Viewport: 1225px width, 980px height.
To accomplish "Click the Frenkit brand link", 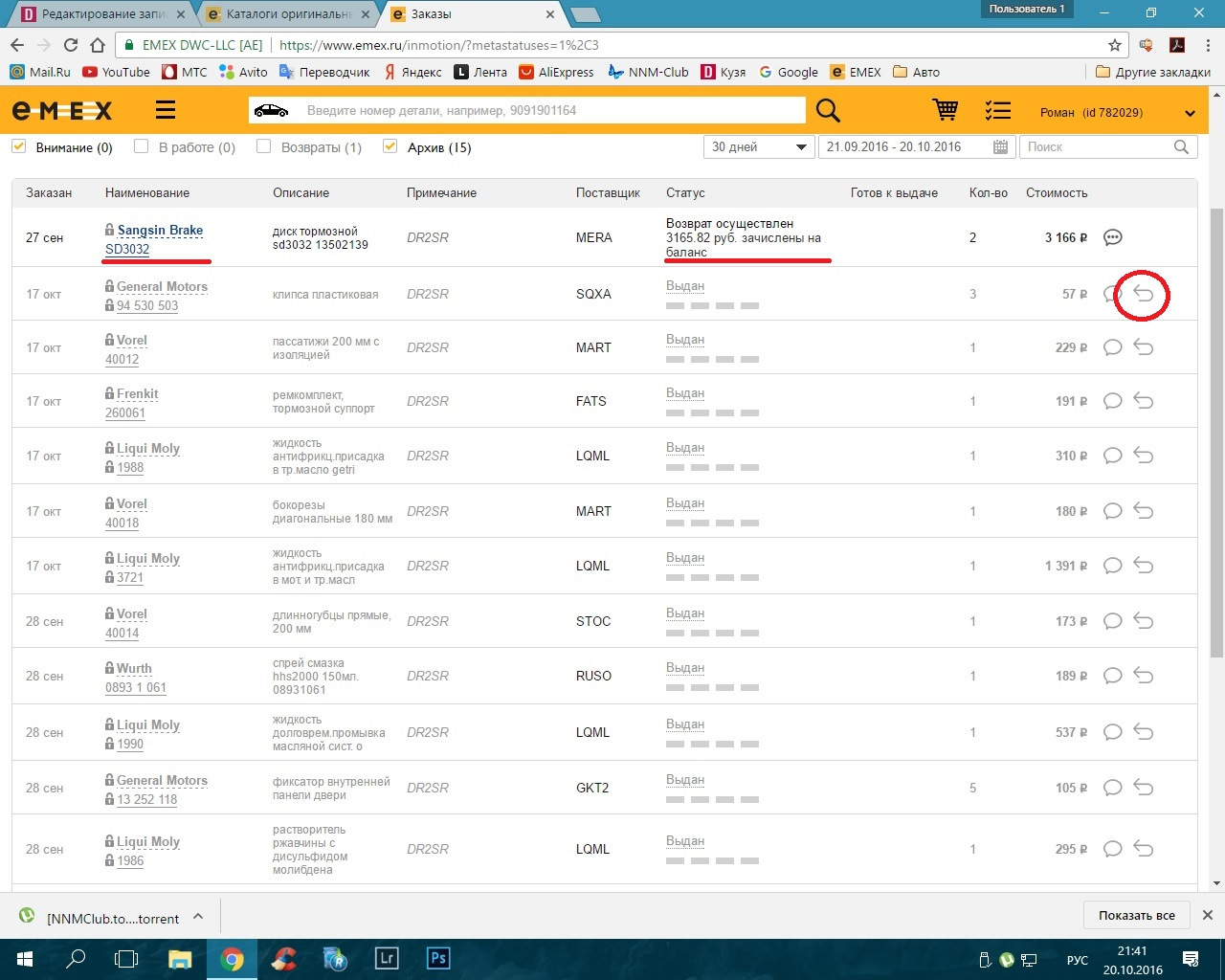I will 138,394.
